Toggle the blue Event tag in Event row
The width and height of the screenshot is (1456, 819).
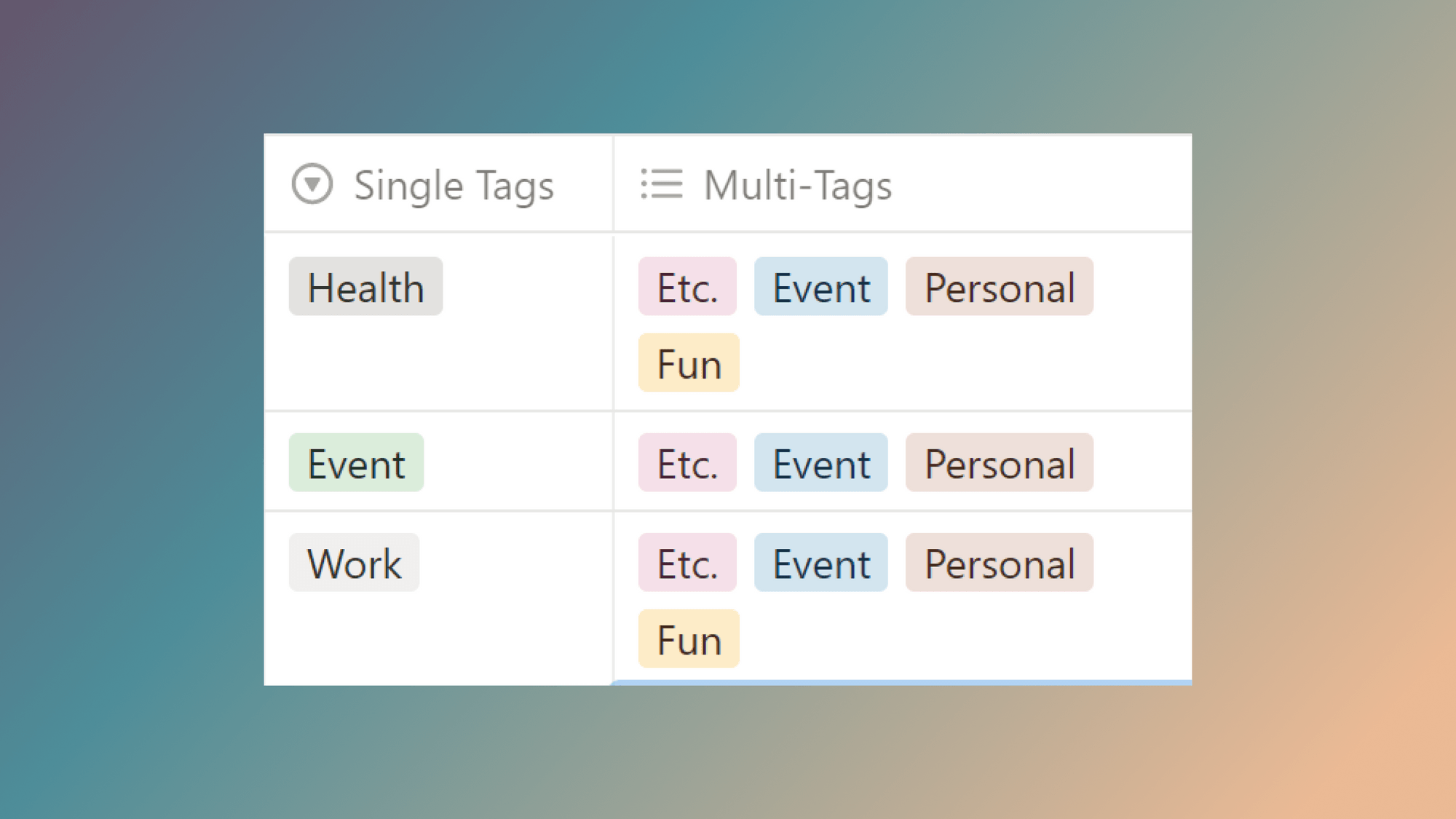click(x=820, y=463)
